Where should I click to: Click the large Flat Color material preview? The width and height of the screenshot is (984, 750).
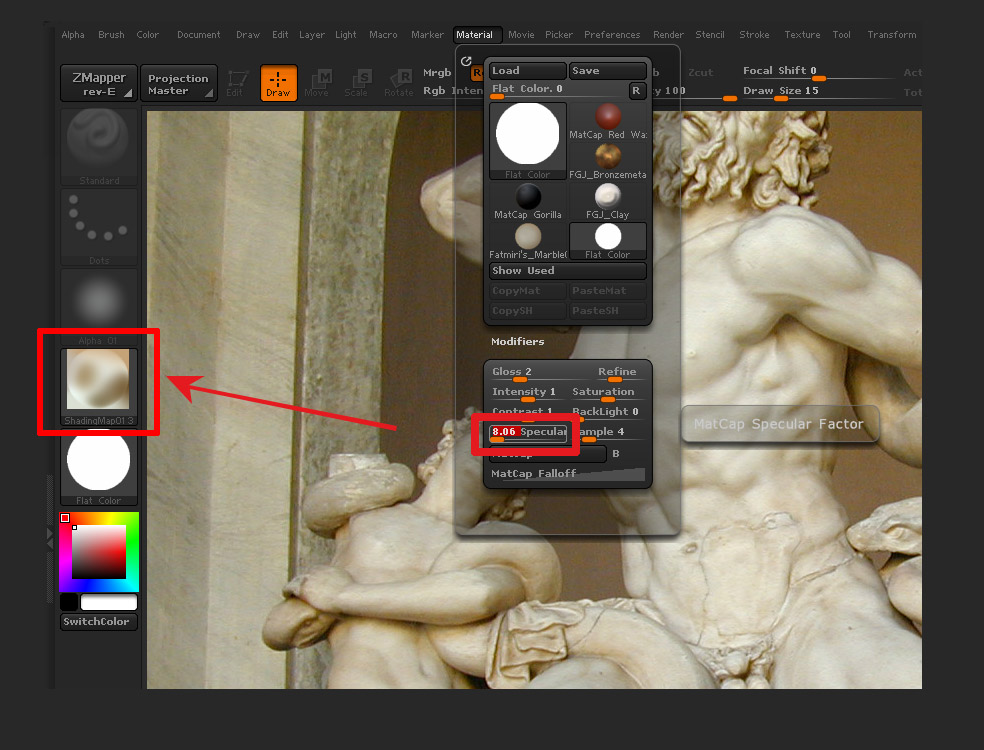528,141
